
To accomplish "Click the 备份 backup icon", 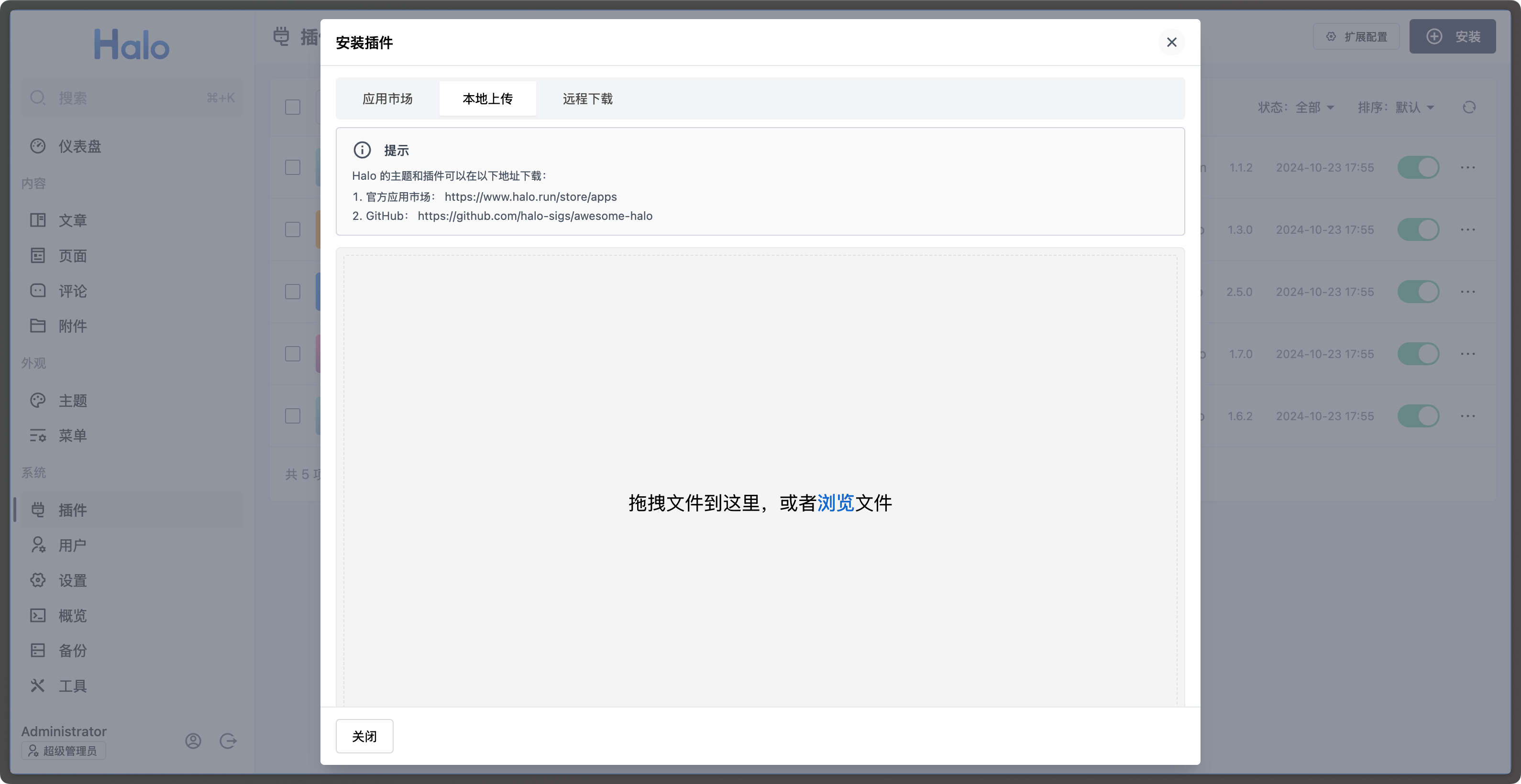I will coord(38,650).
